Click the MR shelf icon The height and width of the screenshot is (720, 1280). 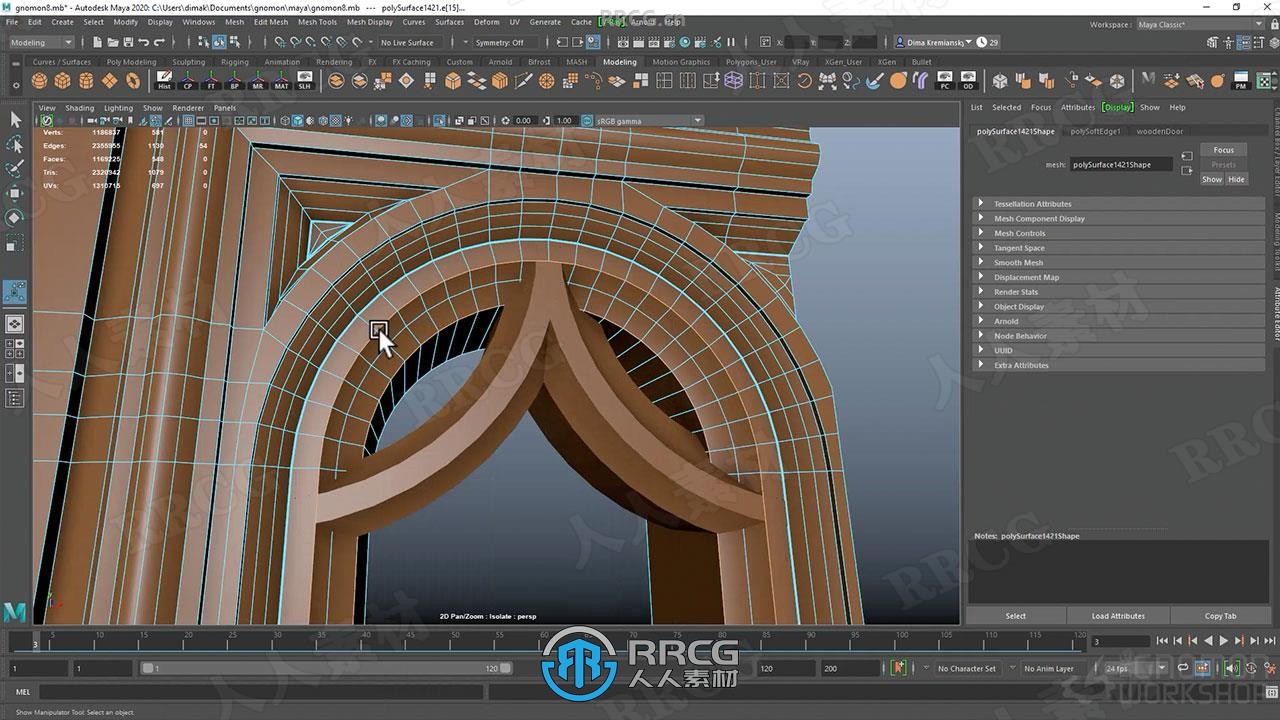click(258, 81)
